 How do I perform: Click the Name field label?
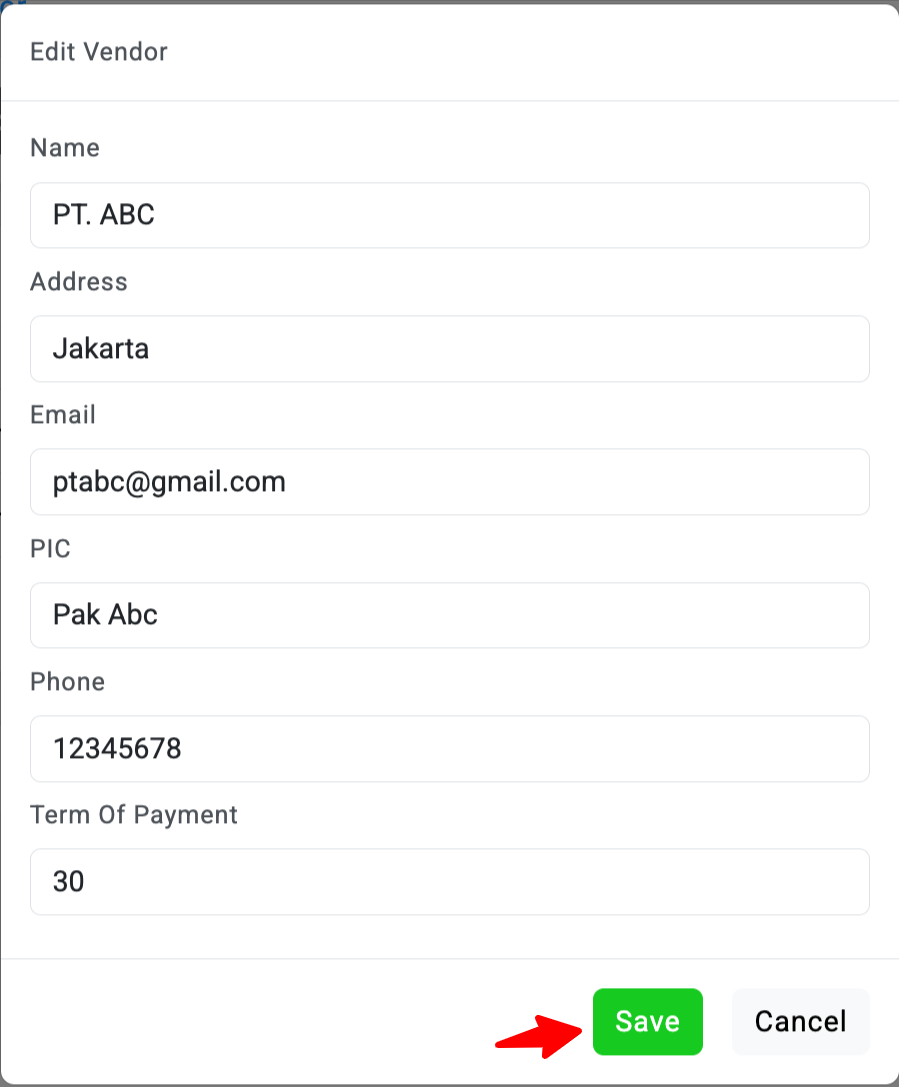pyautogui.click(x=65, y=148)
